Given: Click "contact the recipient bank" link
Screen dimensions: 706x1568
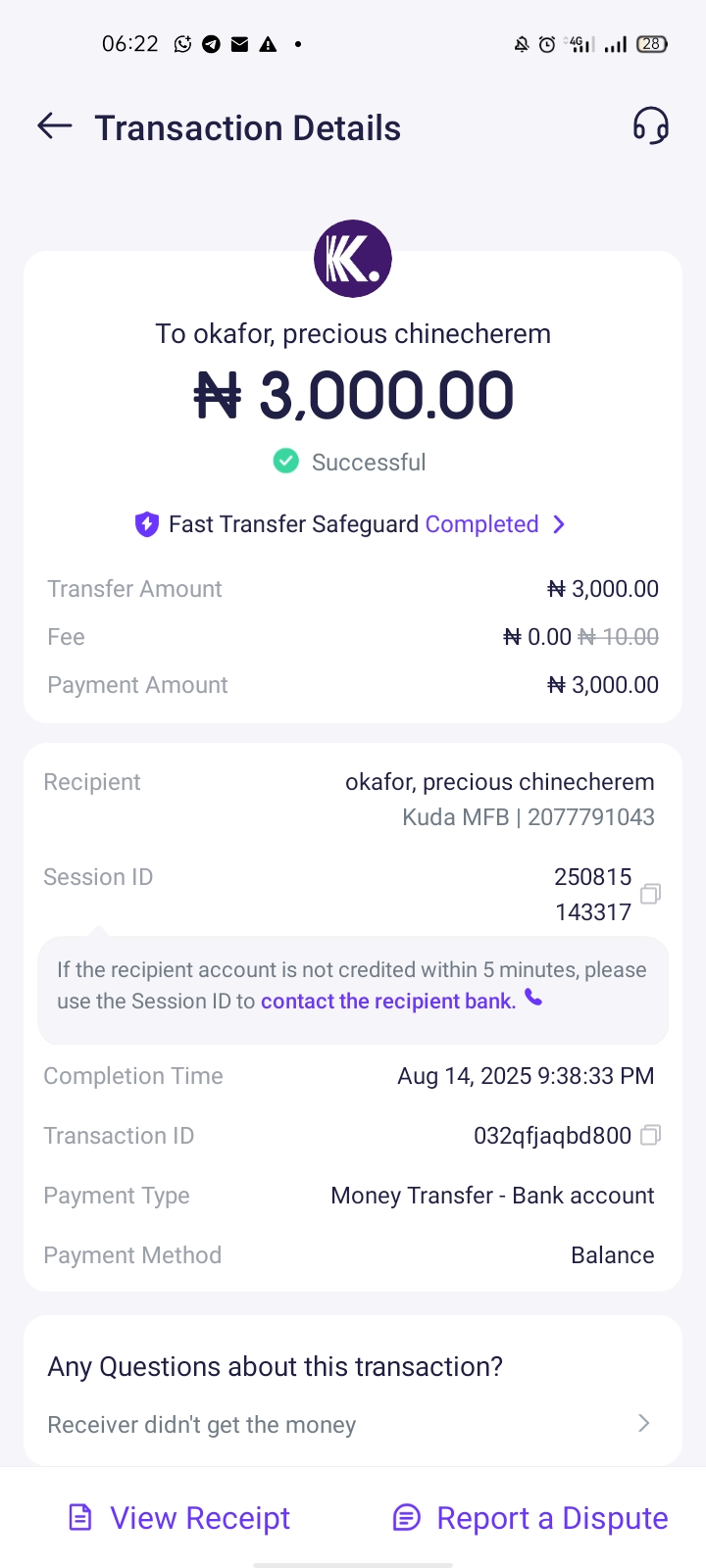Looking at the screenshot, I should pos(387,1001).
